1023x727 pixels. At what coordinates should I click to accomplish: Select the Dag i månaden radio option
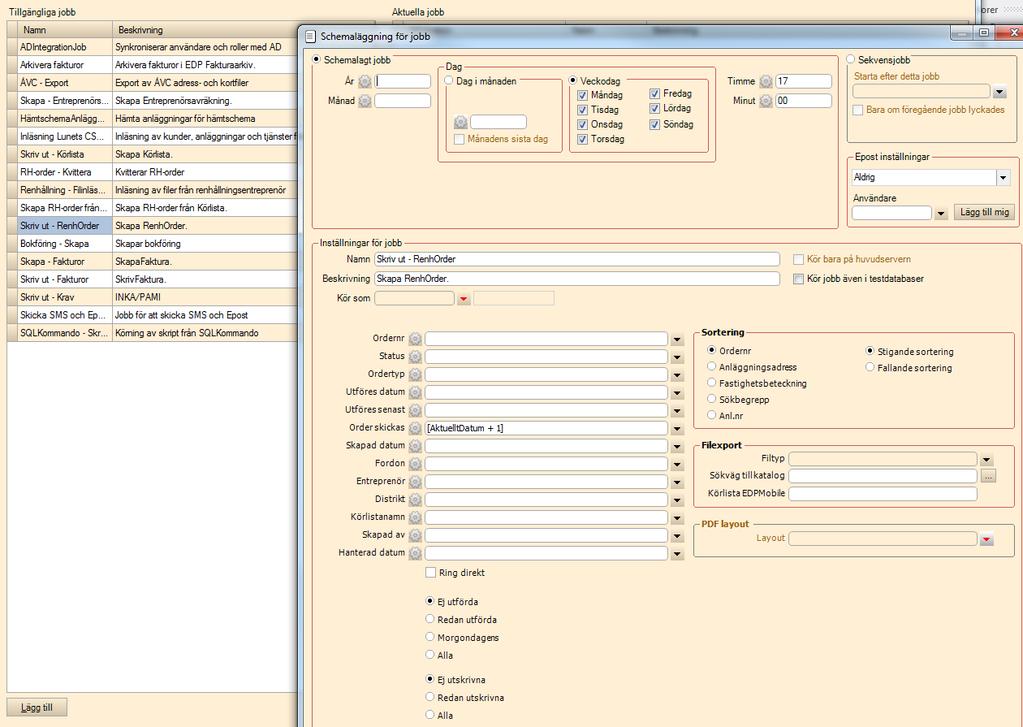tap(449, 81)
